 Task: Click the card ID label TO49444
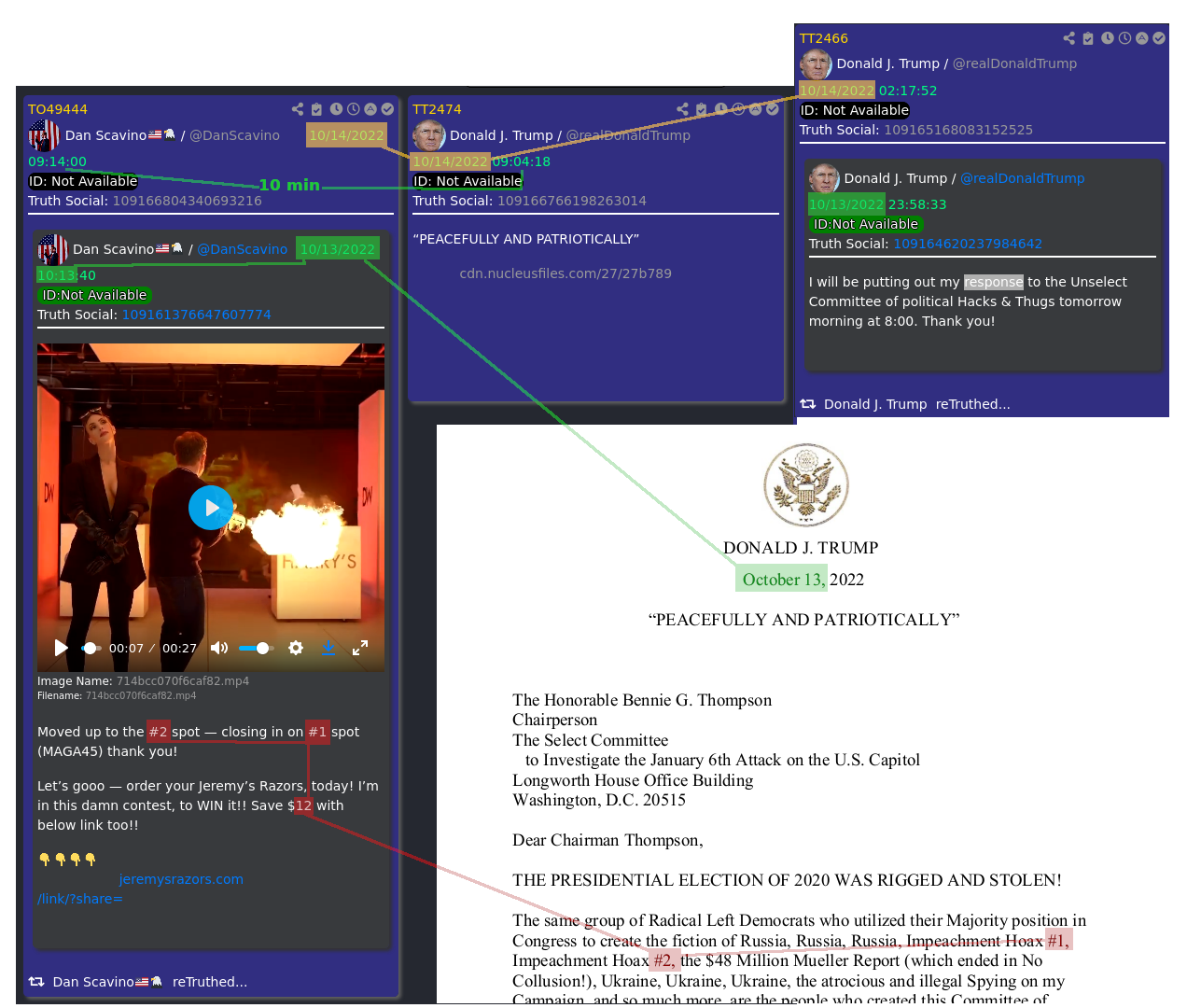pyautogui.click(x=58, y=109)
